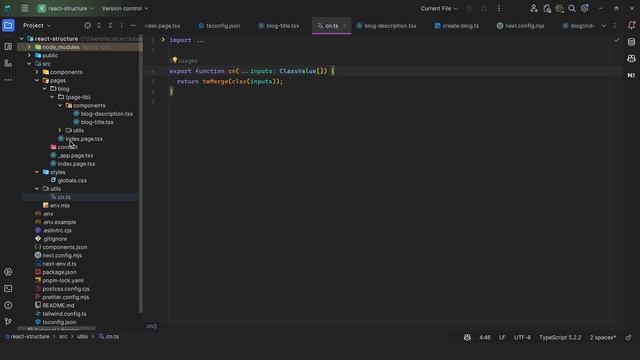Open the Current File run configuration dropdown
The height and width of the screenshot is (360, 640).
439,9
